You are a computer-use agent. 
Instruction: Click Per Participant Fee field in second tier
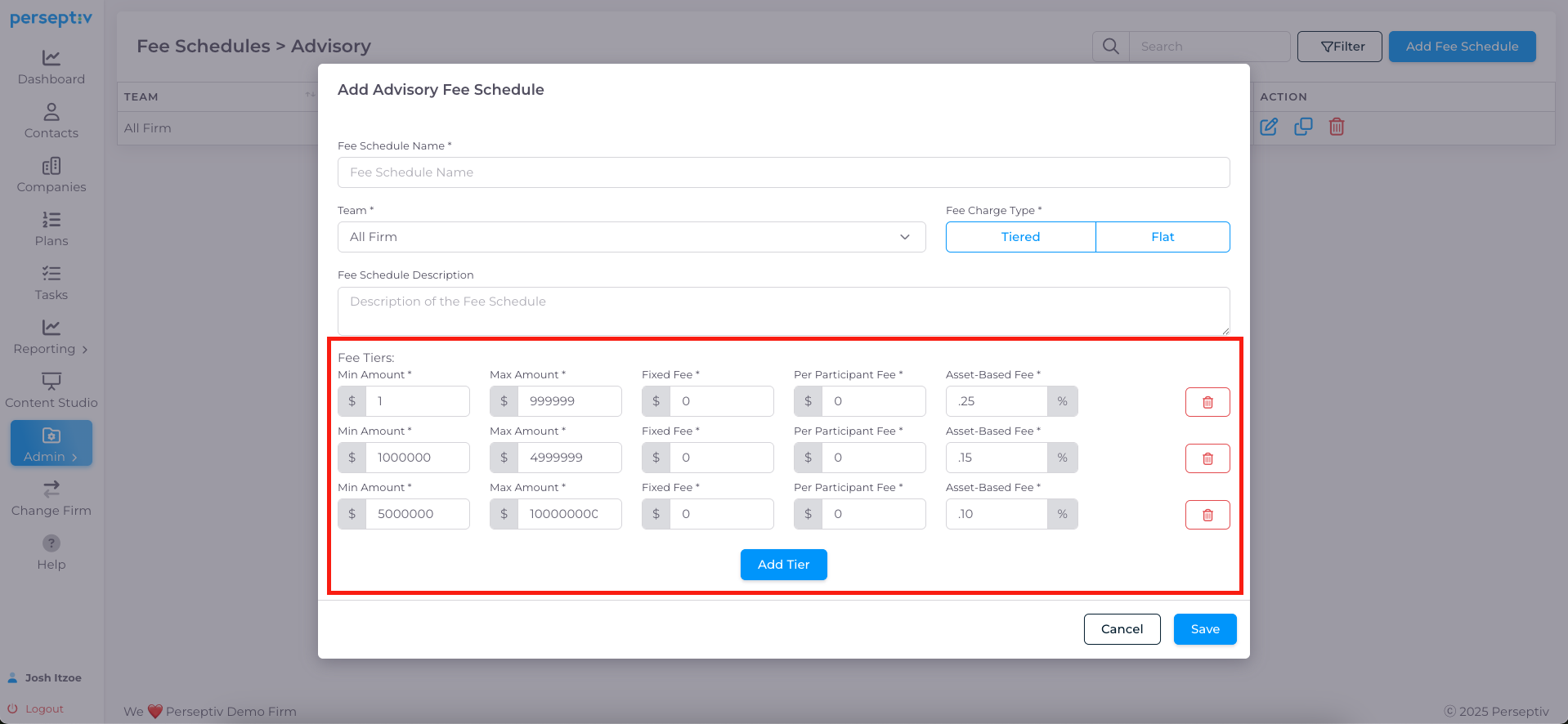click(873, 458)
